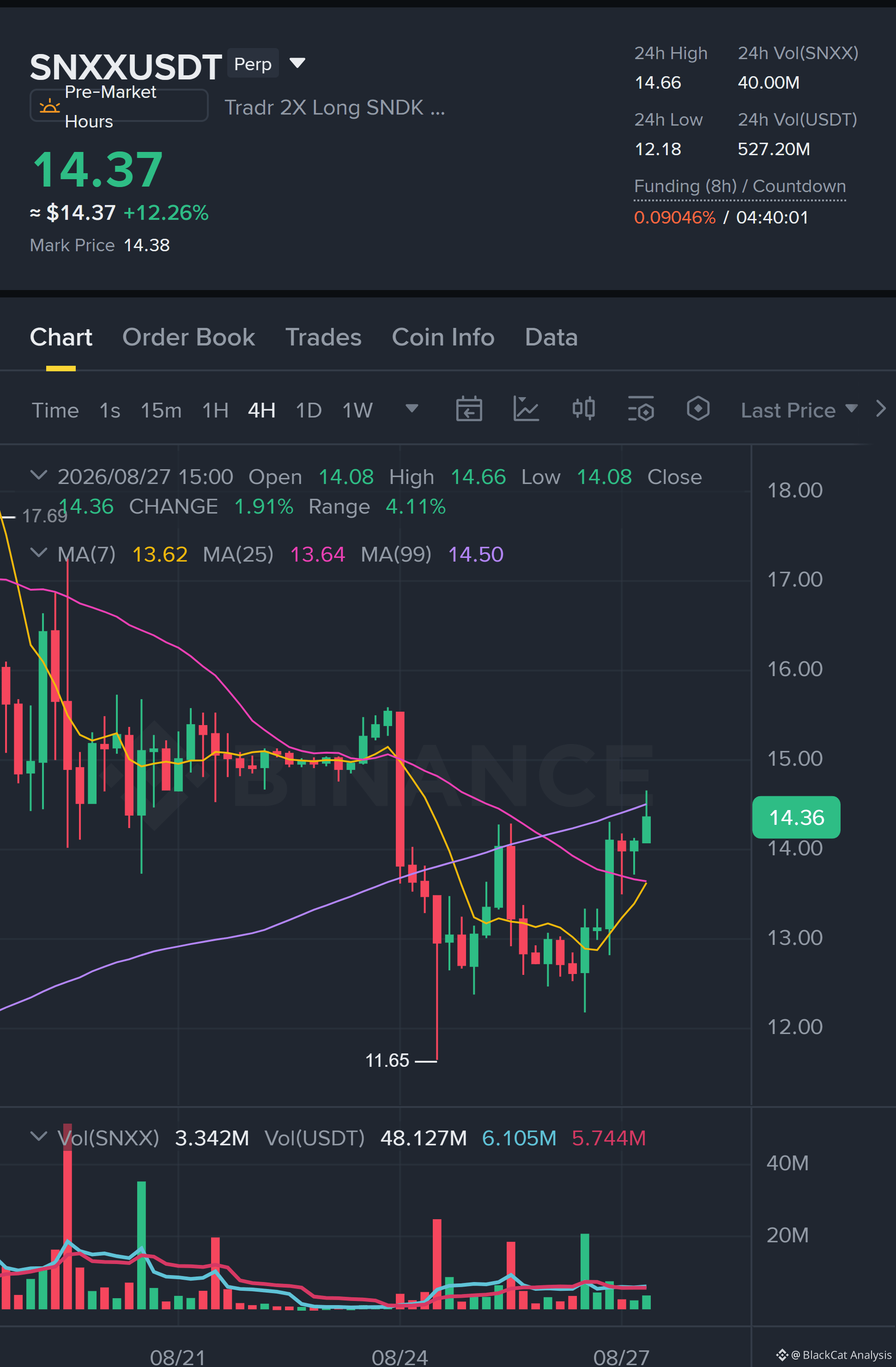
Task: Collapse the MA indicator legend chevron
Action: coord(38,552)
